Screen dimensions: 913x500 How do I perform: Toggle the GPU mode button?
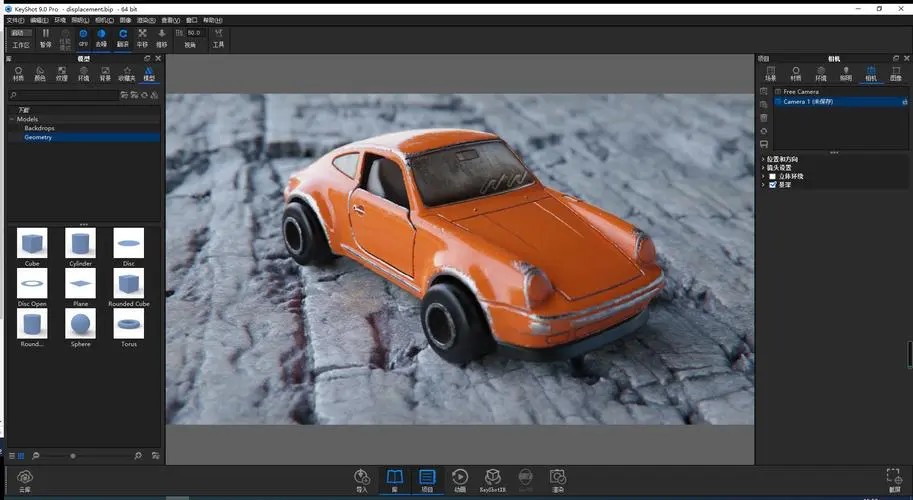pos(83,35)
